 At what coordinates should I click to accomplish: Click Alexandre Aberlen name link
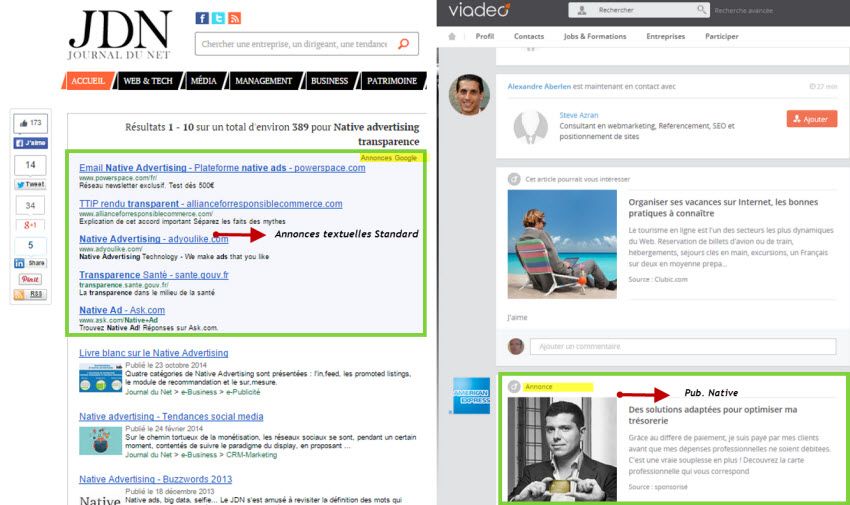coord(539,86)
